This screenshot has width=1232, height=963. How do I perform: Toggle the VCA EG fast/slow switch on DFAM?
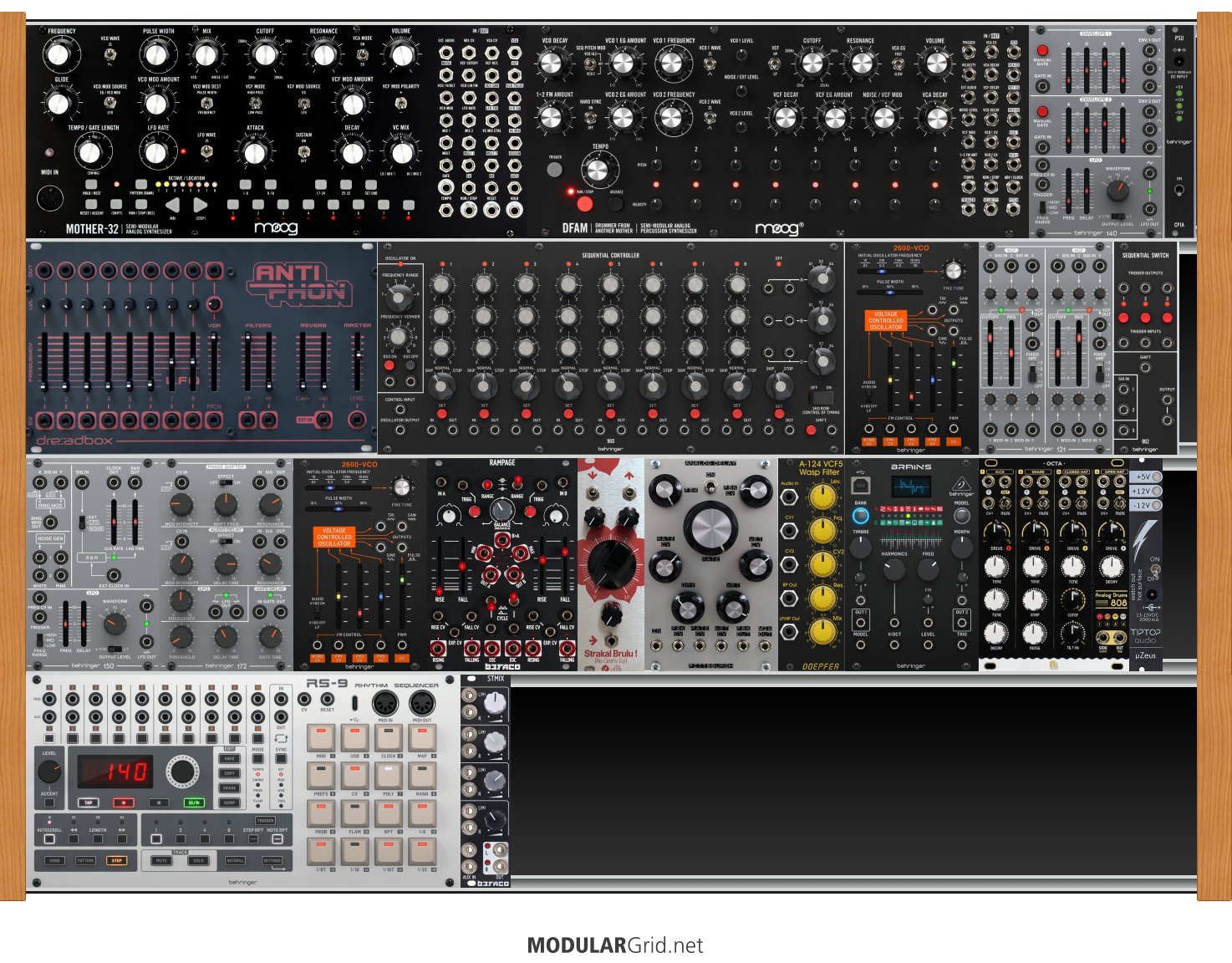899,64
